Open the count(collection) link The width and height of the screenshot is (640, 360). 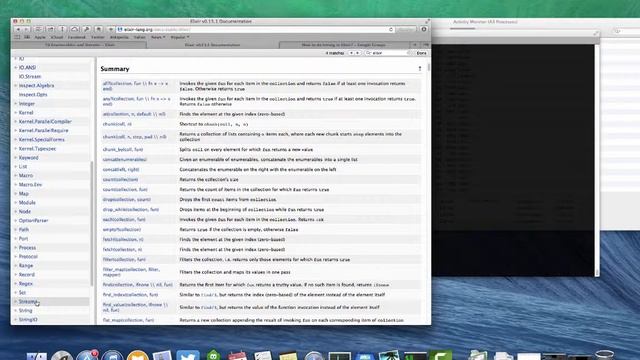[x=120, y=180]
